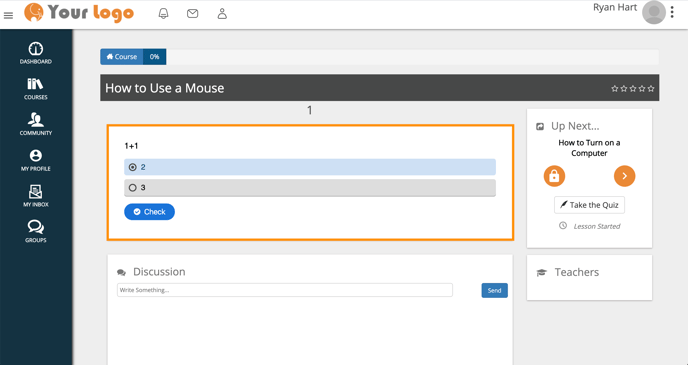Click the Teachers graduation cap icon
688x365 pixels.
coord(541,273)
